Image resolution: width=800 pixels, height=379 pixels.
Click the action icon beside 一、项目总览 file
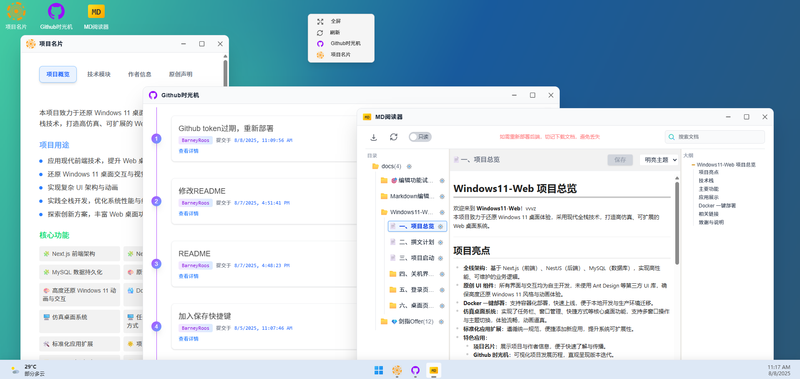coord(442,226)
